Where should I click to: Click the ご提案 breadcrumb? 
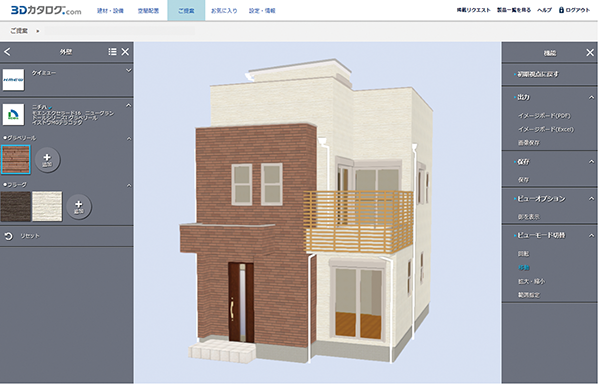19,31
